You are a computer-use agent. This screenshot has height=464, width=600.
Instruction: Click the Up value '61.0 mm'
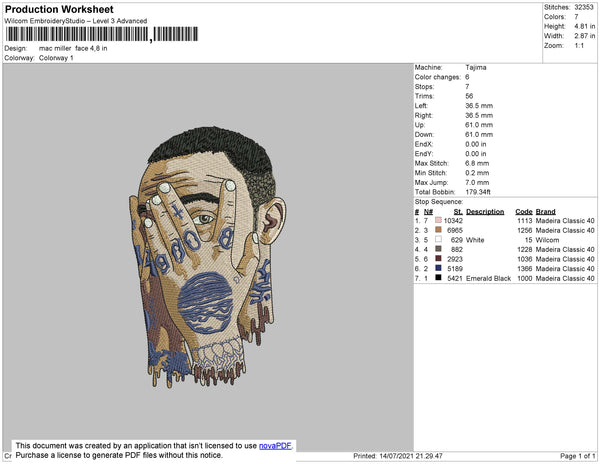click(x=479, y=125)
